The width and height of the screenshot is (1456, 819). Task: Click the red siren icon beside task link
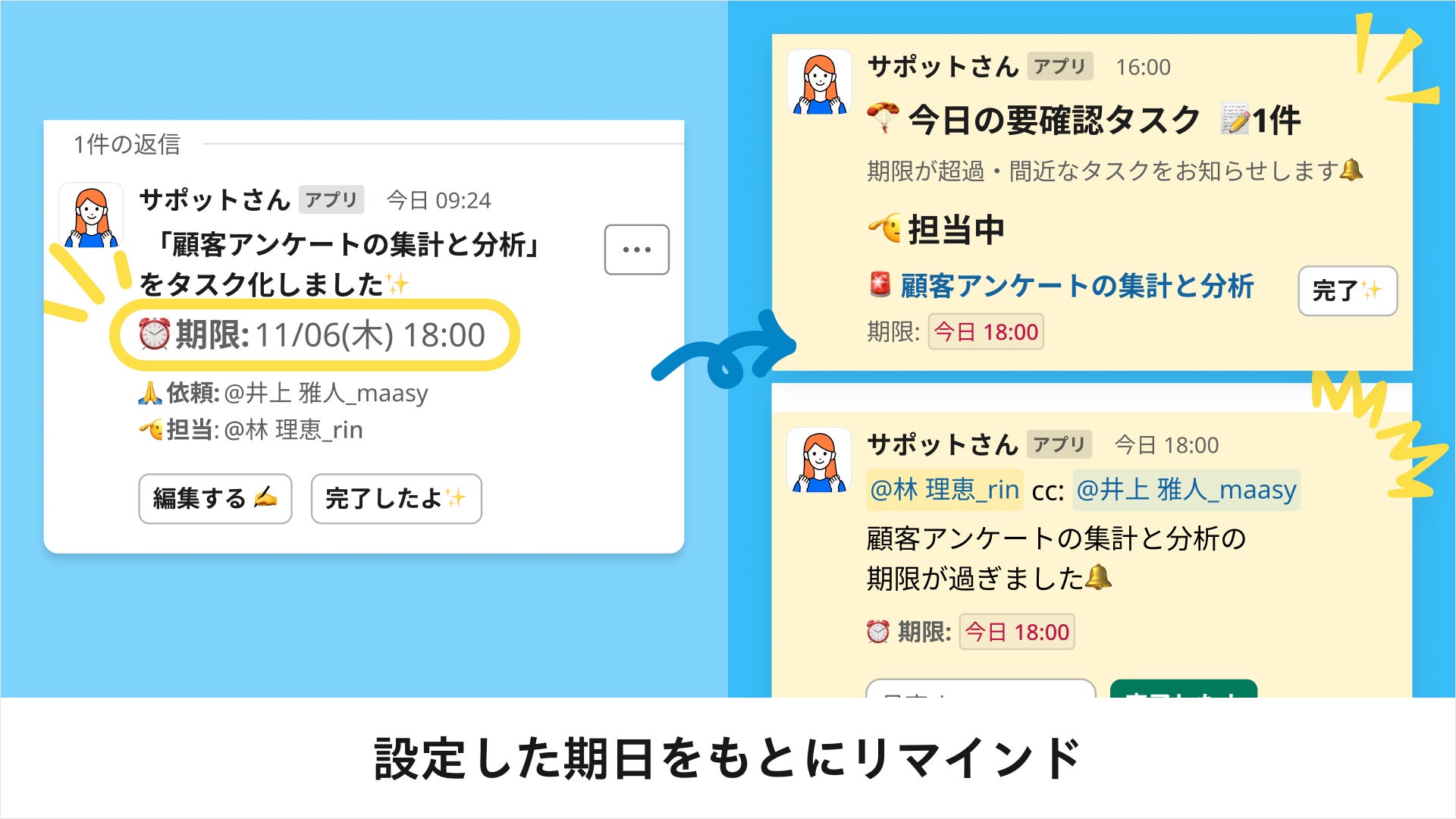[x=880, y=285]
